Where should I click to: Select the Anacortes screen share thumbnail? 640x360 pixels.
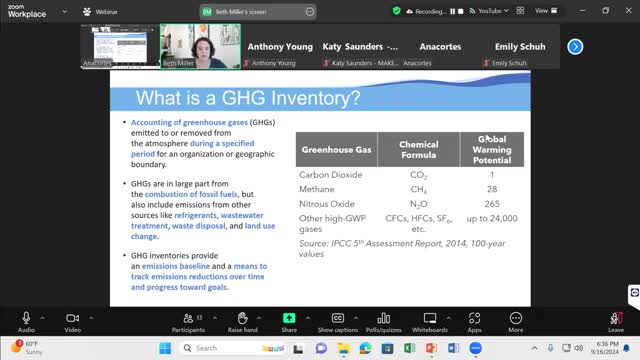coord(120,46)
